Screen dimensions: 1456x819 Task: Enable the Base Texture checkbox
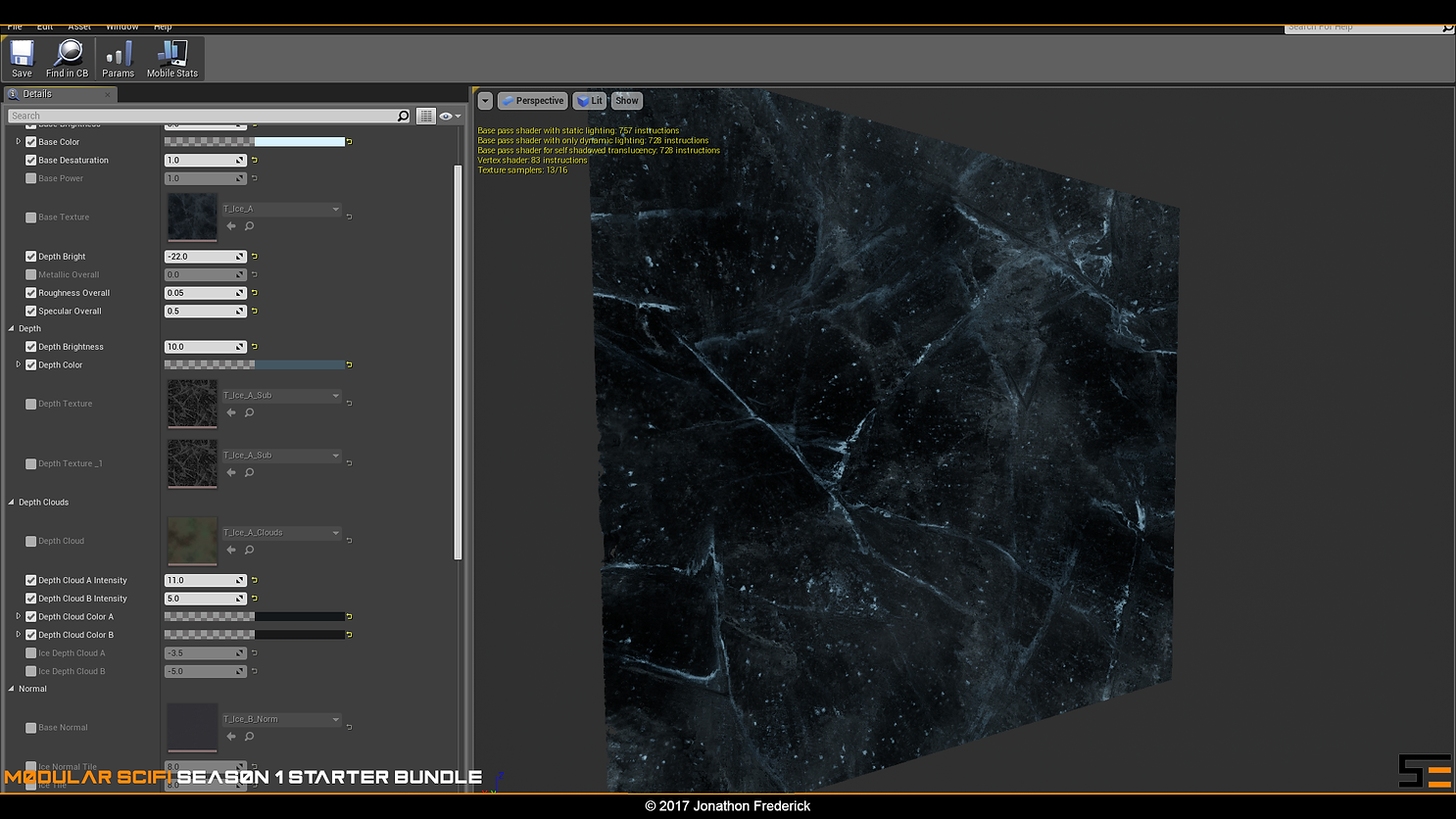click(30, 217)
